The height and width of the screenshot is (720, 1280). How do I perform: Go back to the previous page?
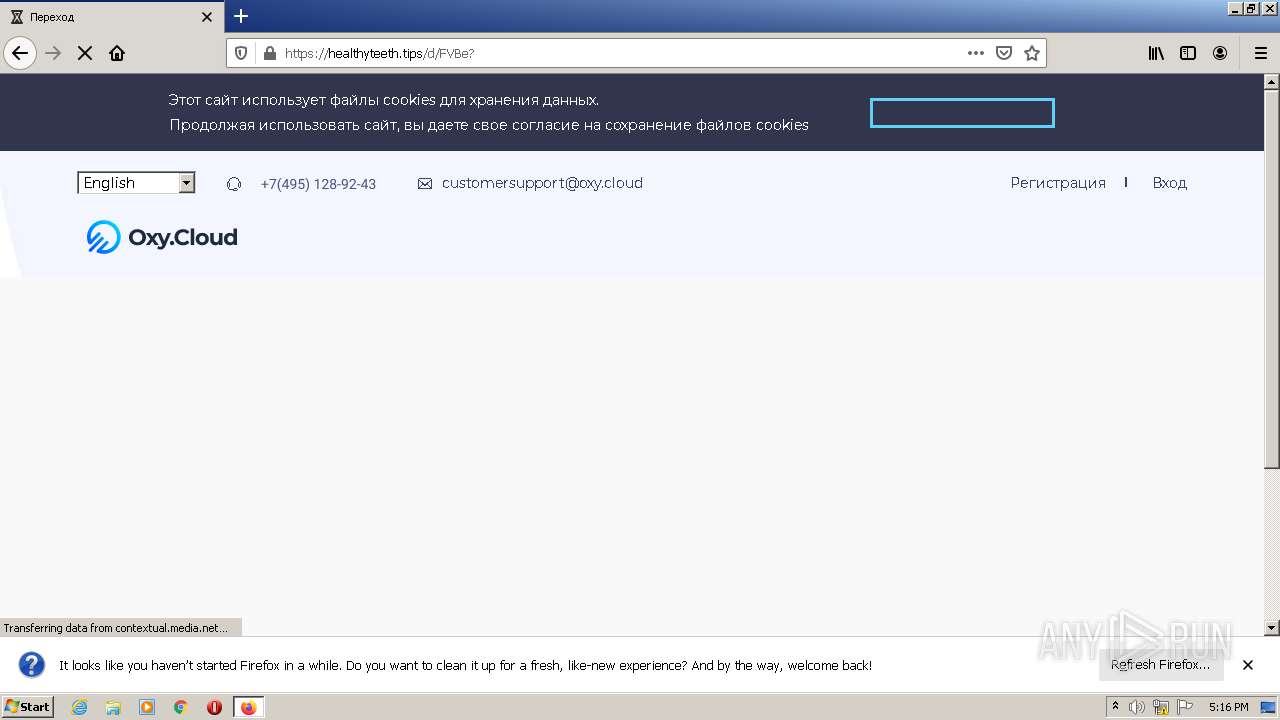point(20,53)
